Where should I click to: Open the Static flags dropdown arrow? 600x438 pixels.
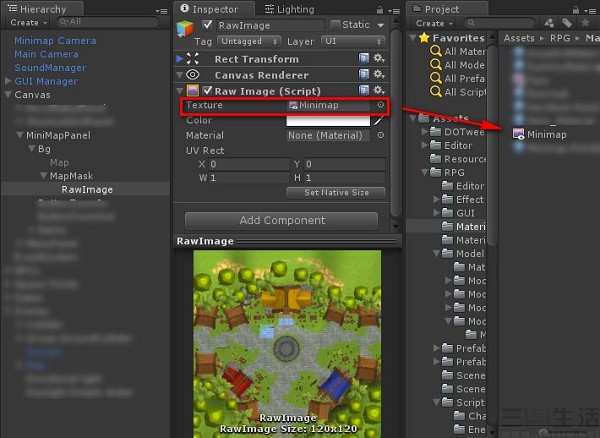[380, 25]
